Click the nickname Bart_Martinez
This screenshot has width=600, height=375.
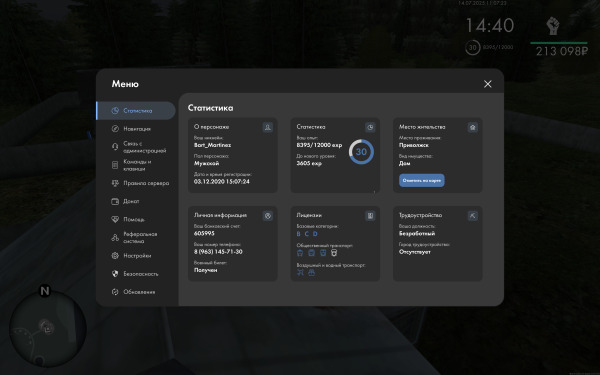click(x=212, y=145)
